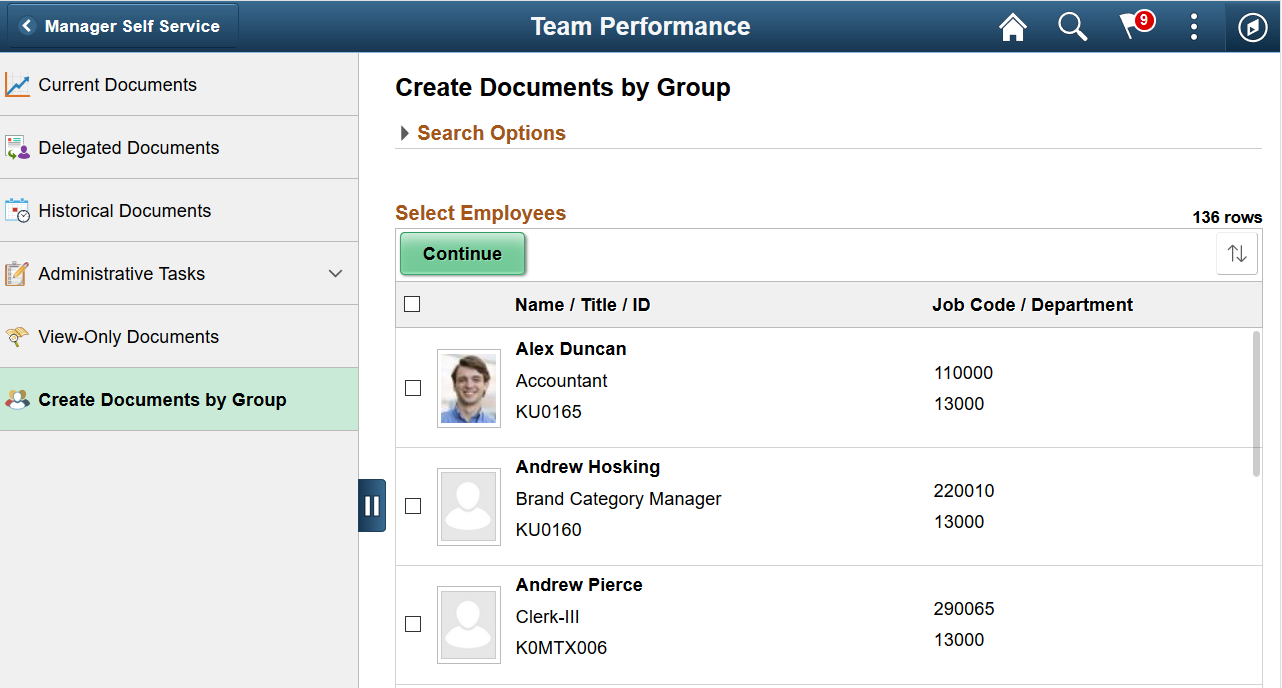Click the Delegated Documents icon
This screenshot has height=688, width=1282.
[x=17, y=148]
